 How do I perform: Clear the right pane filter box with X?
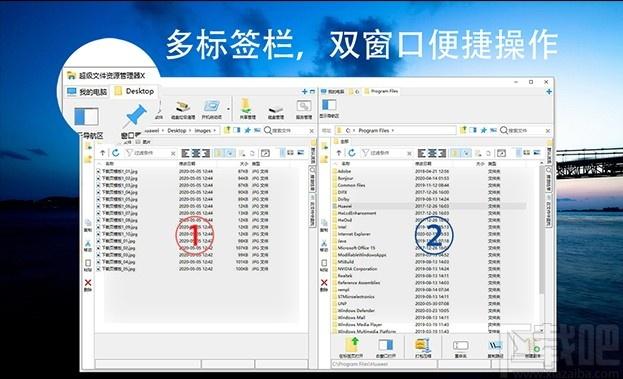[409, 153]
